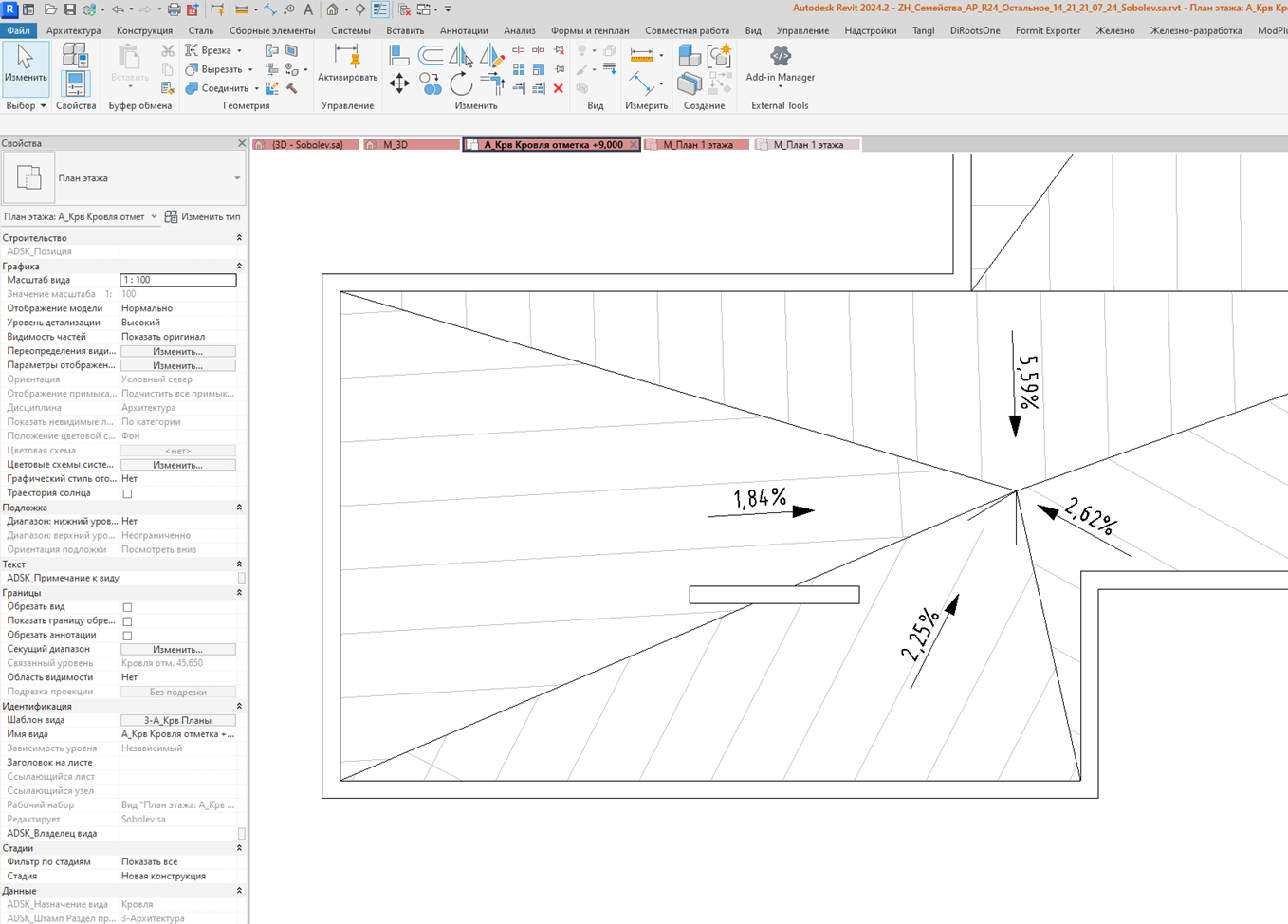Image resolution: width=1288 pixels, height=924 pixels.
Task: Switch to the Аннотации ribbon tab
Action: click(464, 30)
